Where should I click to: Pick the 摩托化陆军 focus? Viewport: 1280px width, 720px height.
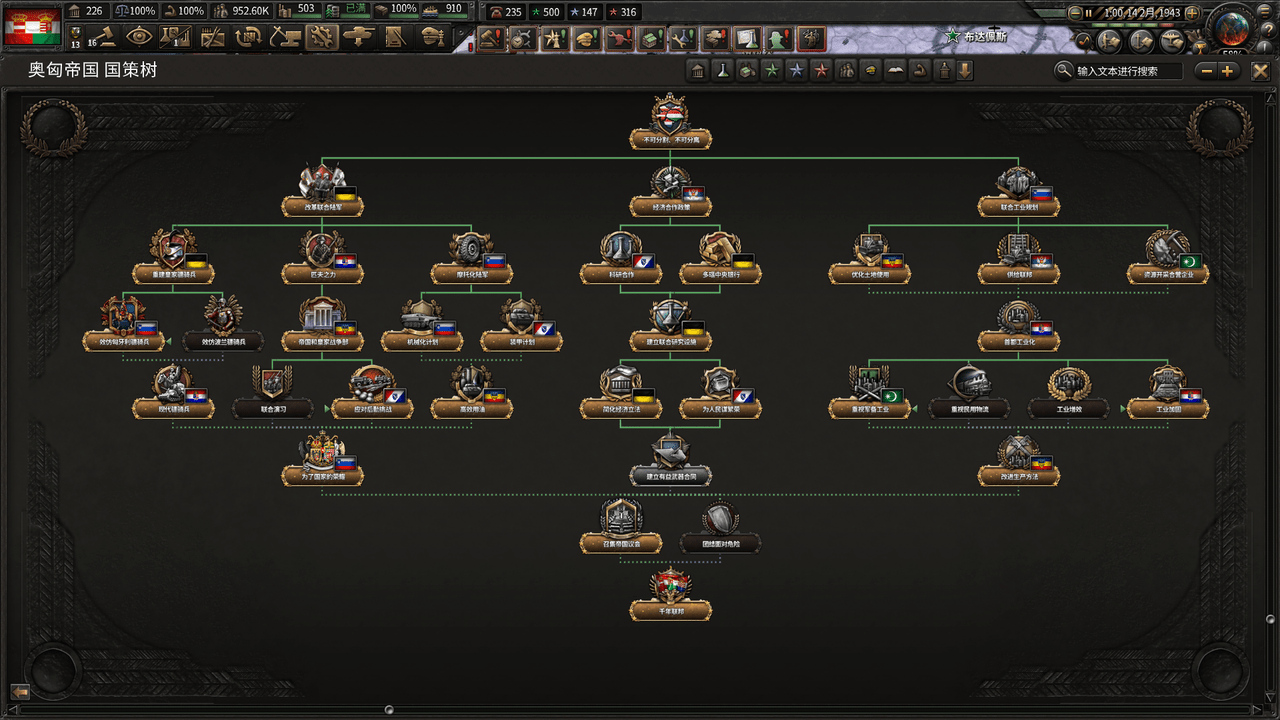[471, 256]
